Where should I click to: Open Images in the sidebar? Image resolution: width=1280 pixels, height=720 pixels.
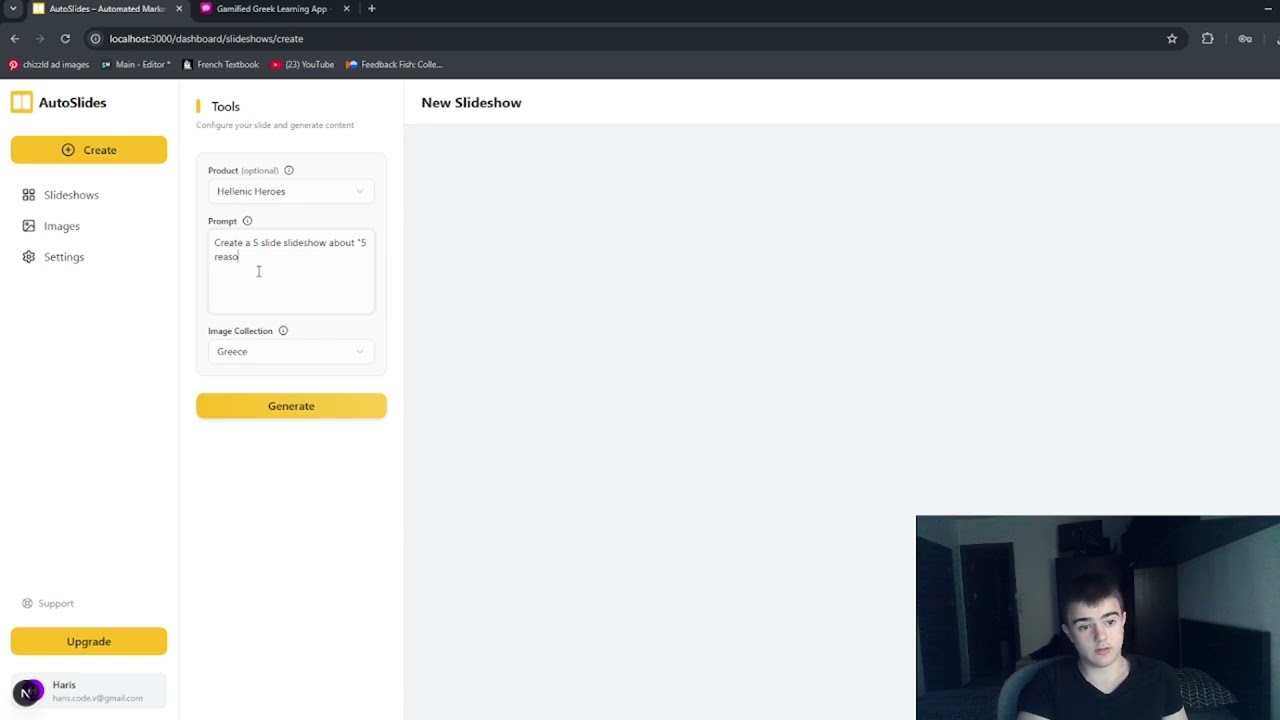click(x=61, y=226)
